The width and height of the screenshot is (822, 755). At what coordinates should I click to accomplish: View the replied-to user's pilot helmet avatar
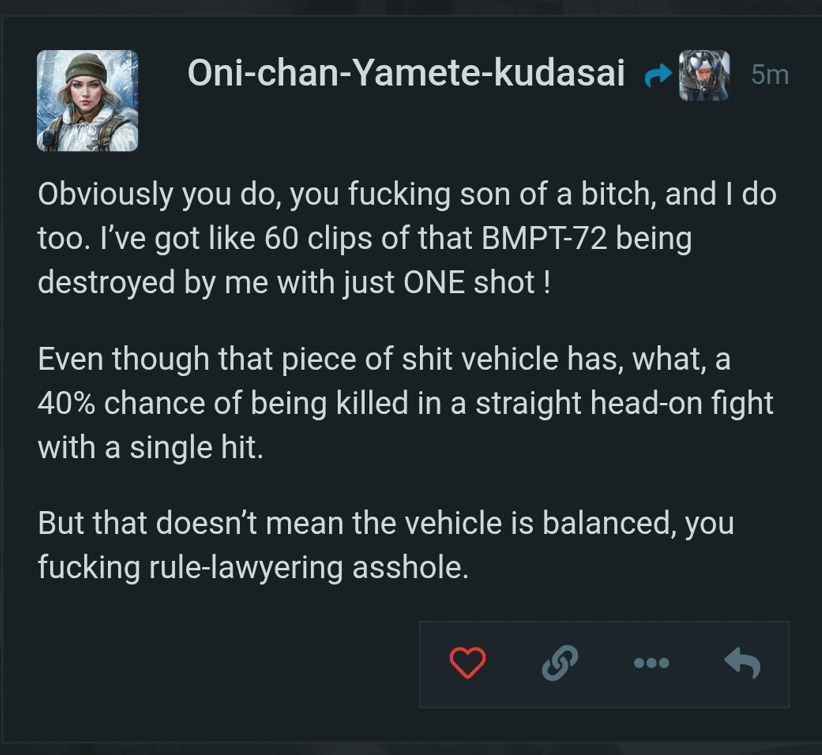coord(704,75)
